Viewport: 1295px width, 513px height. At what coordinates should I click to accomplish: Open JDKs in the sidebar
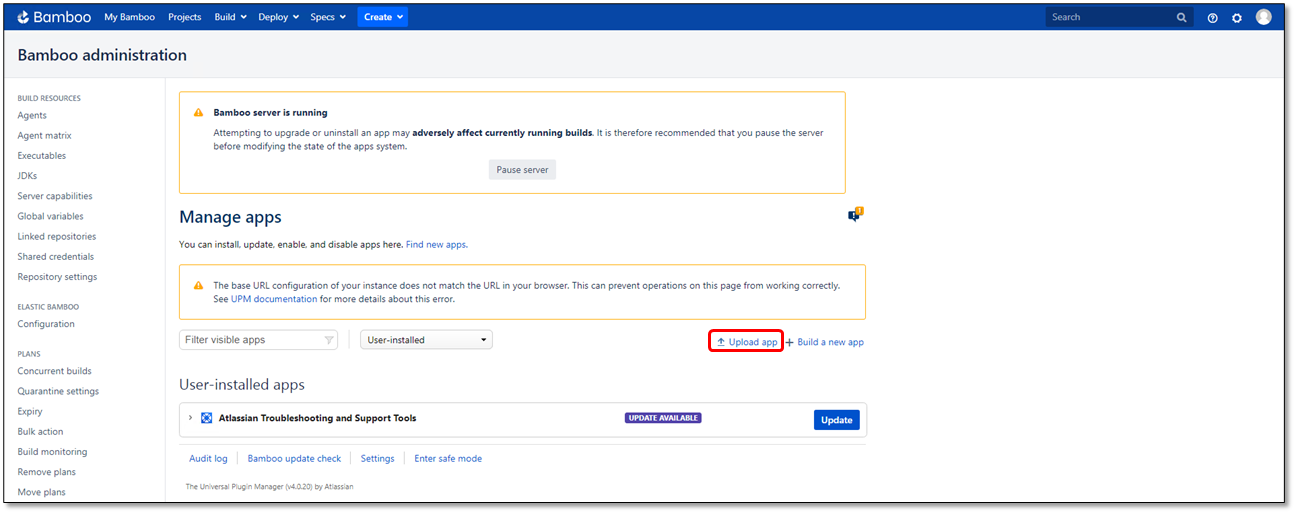click(x=27, y=176)
